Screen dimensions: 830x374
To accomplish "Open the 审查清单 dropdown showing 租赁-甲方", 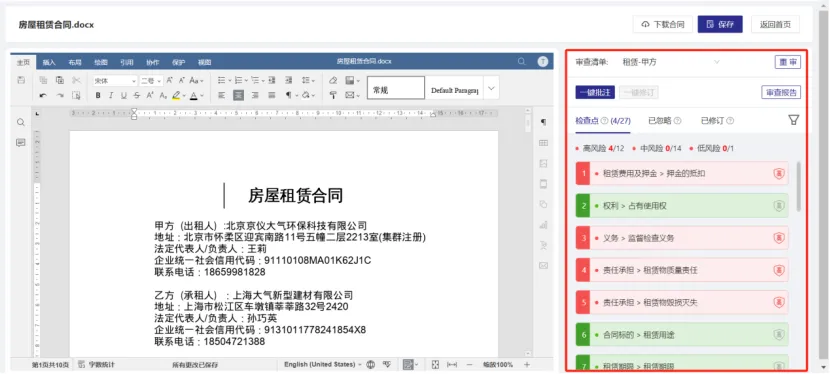I will [x=671, y=62].
